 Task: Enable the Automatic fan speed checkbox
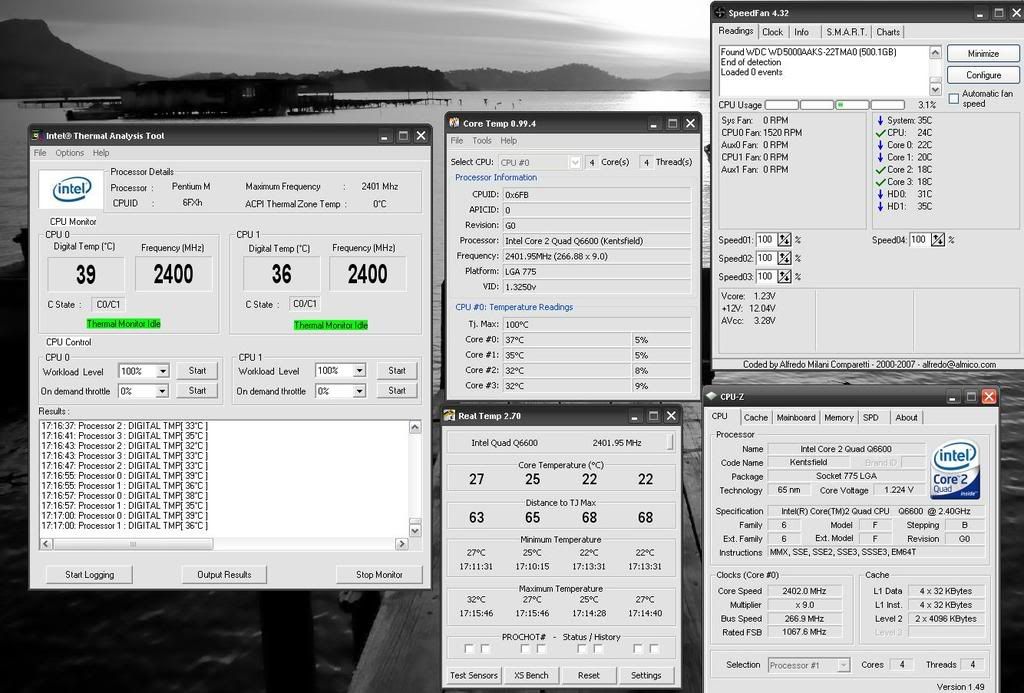click(953, 99)
